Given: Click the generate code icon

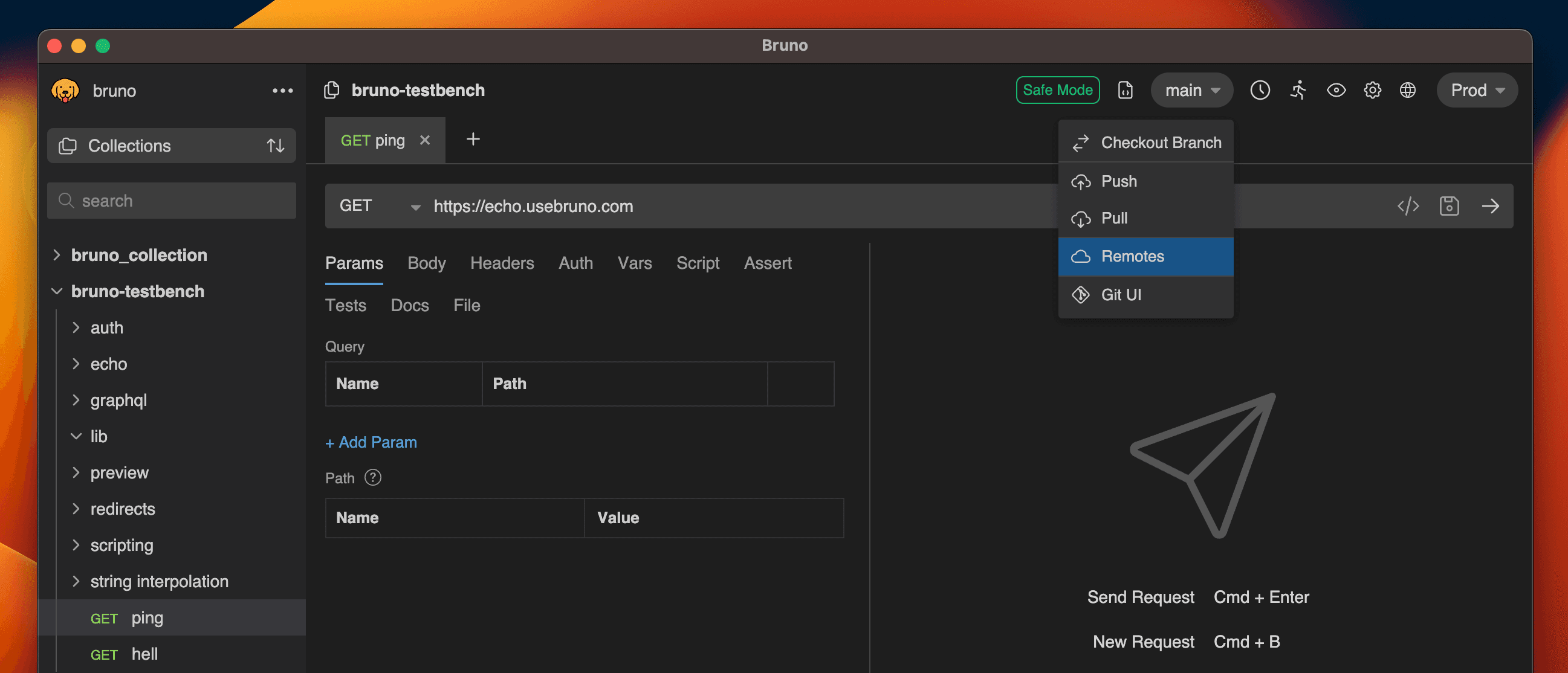Looking at the screenshot, I should pyautogui.click(x=1408, y=206).
